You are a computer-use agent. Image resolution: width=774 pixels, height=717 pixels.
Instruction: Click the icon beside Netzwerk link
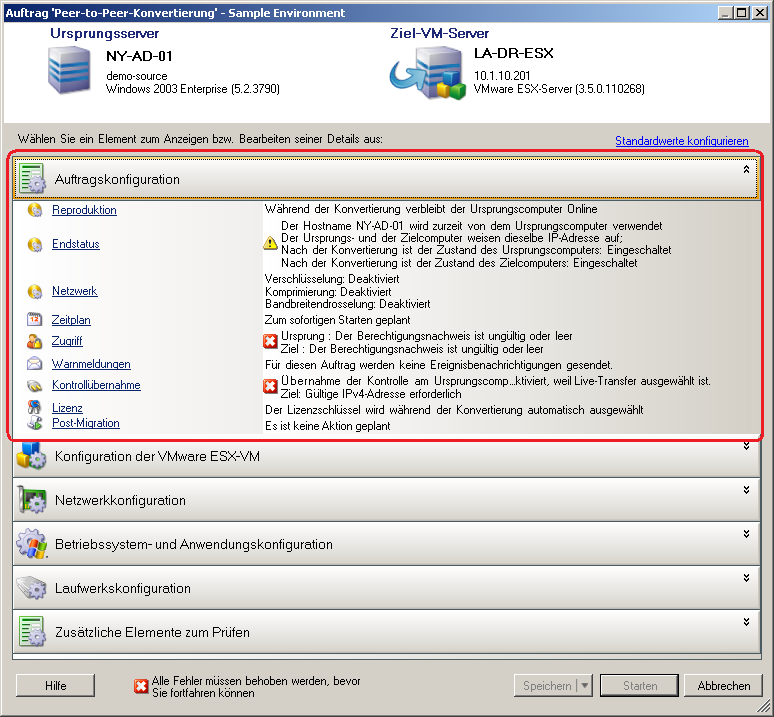(x=35, y=291)
